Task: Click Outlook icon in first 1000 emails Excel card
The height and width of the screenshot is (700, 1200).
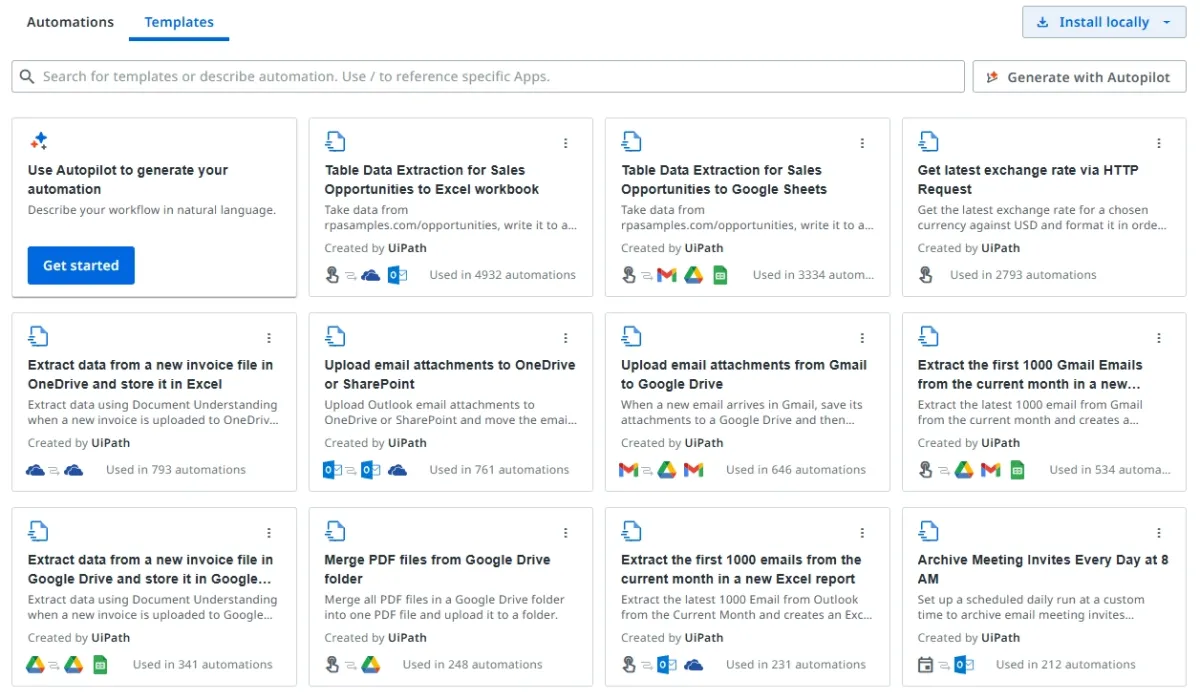Action: point(667,665)
